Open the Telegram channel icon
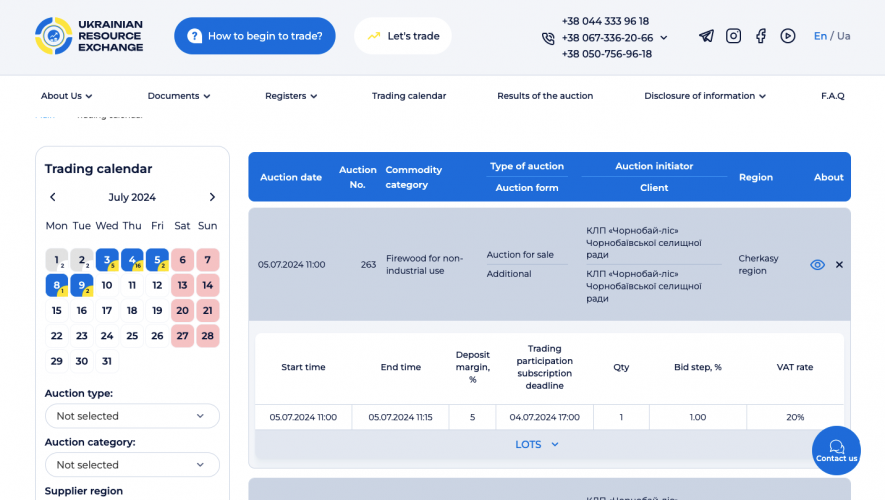Image resolution: width=885 pixels, height=500 pixels. click(706, 36)
